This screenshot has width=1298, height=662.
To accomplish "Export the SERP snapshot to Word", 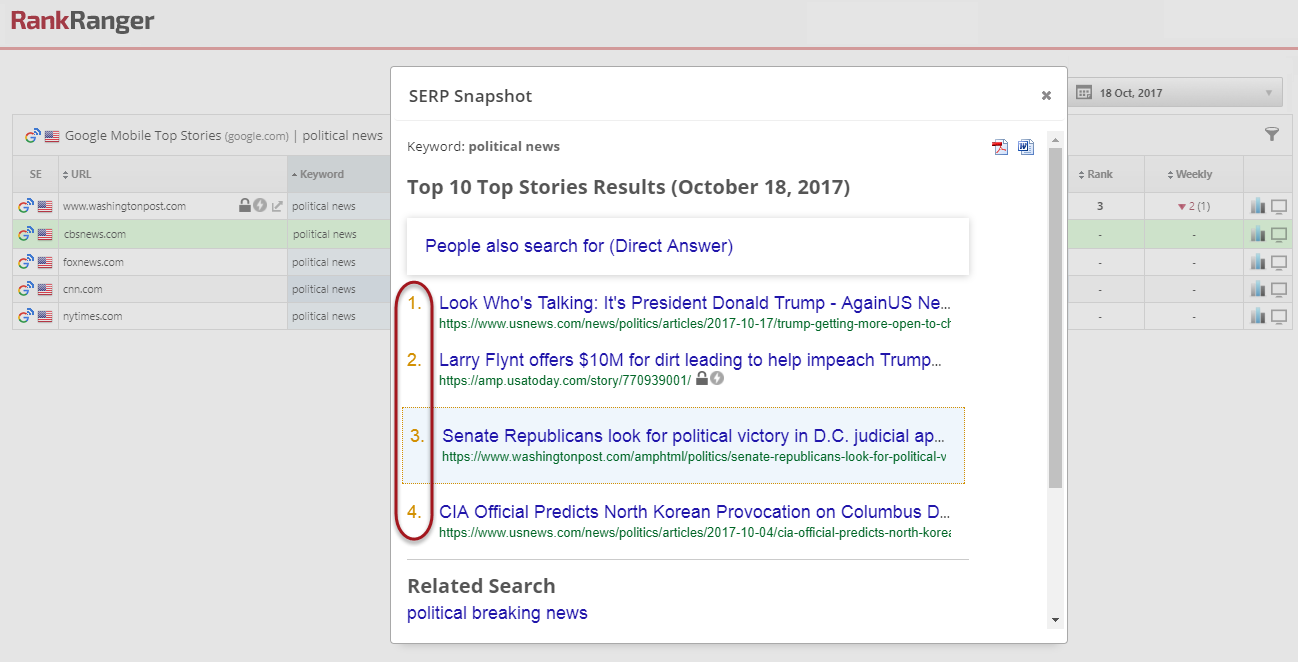I will pyautogui.click(x=1026, y=148).
